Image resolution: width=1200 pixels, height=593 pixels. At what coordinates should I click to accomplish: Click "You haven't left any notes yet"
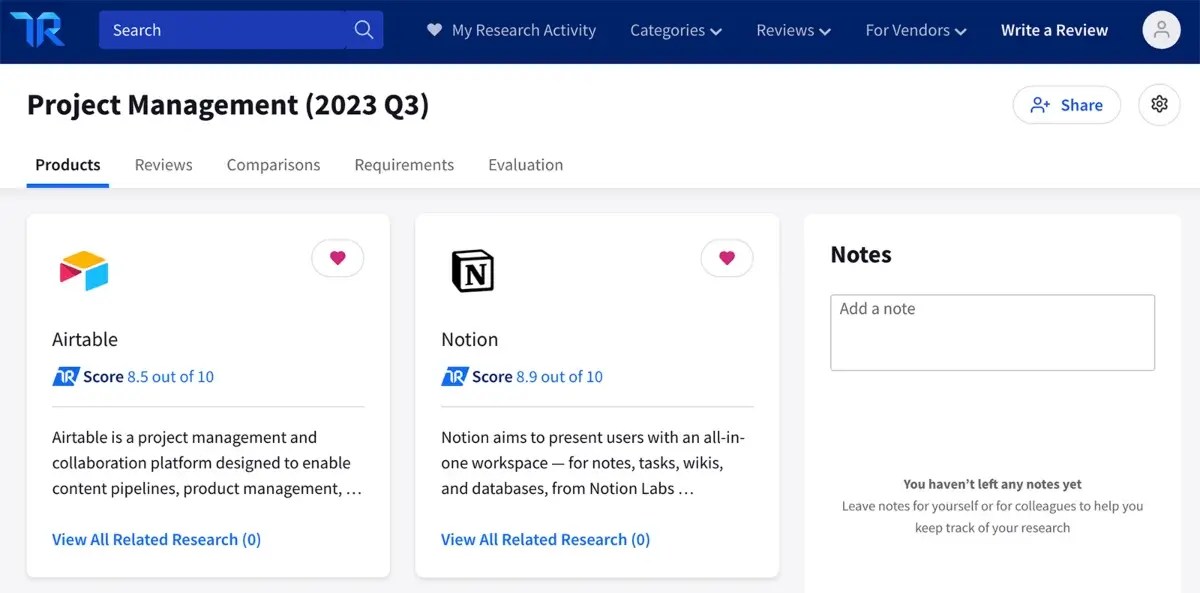tap(993, 484)
